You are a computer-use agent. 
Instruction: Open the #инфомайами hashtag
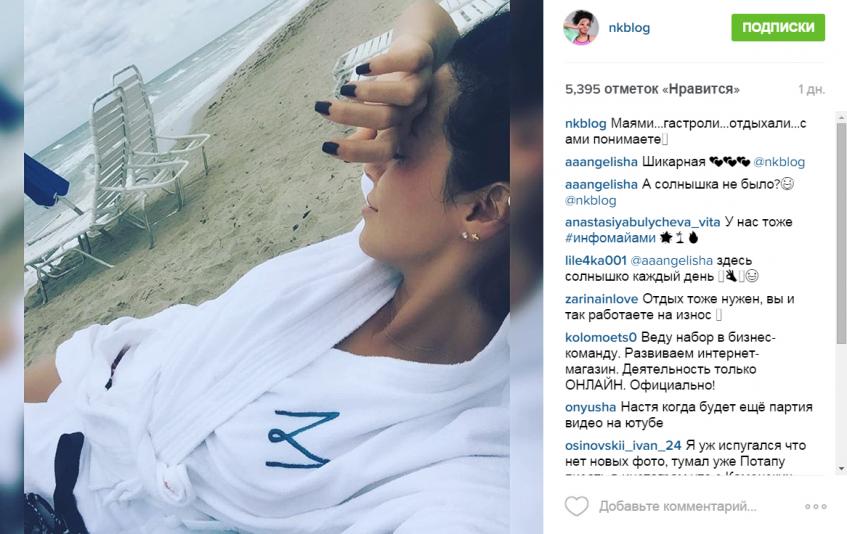(x=610, y=238)
